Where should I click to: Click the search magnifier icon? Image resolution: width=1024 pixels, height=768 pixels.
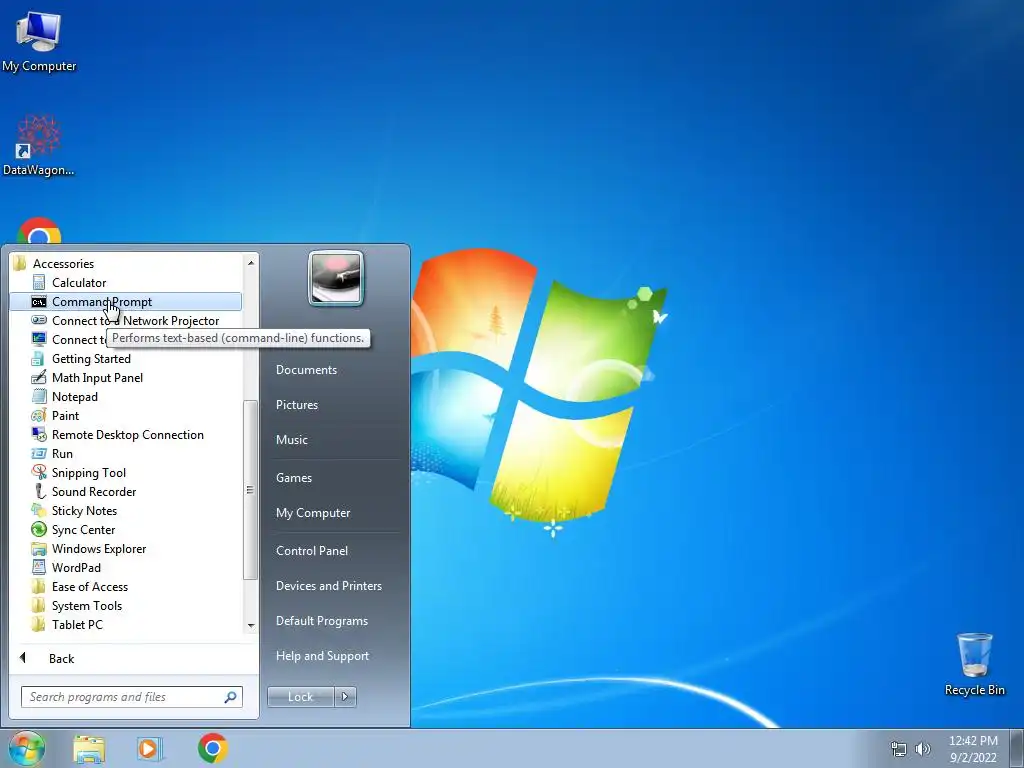tap(231, 697)
